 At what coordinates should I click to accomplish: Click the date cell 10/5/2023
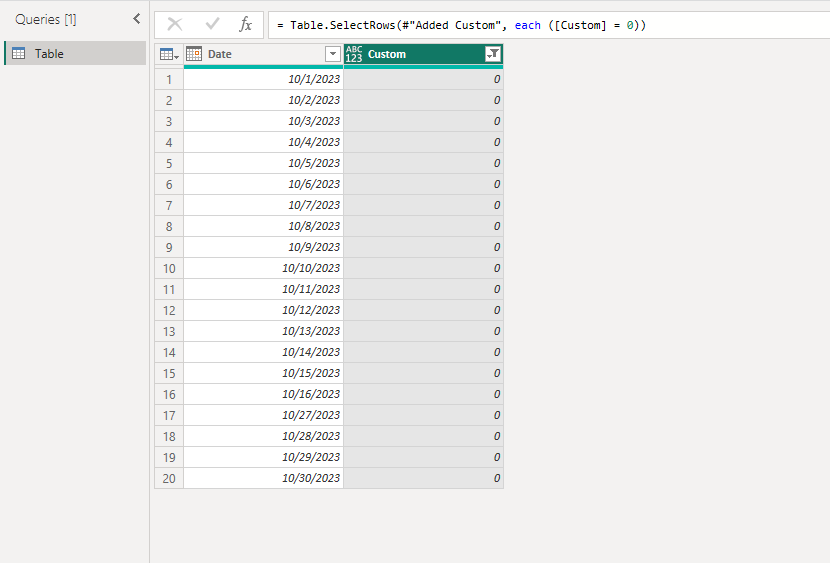pos(264,163)
